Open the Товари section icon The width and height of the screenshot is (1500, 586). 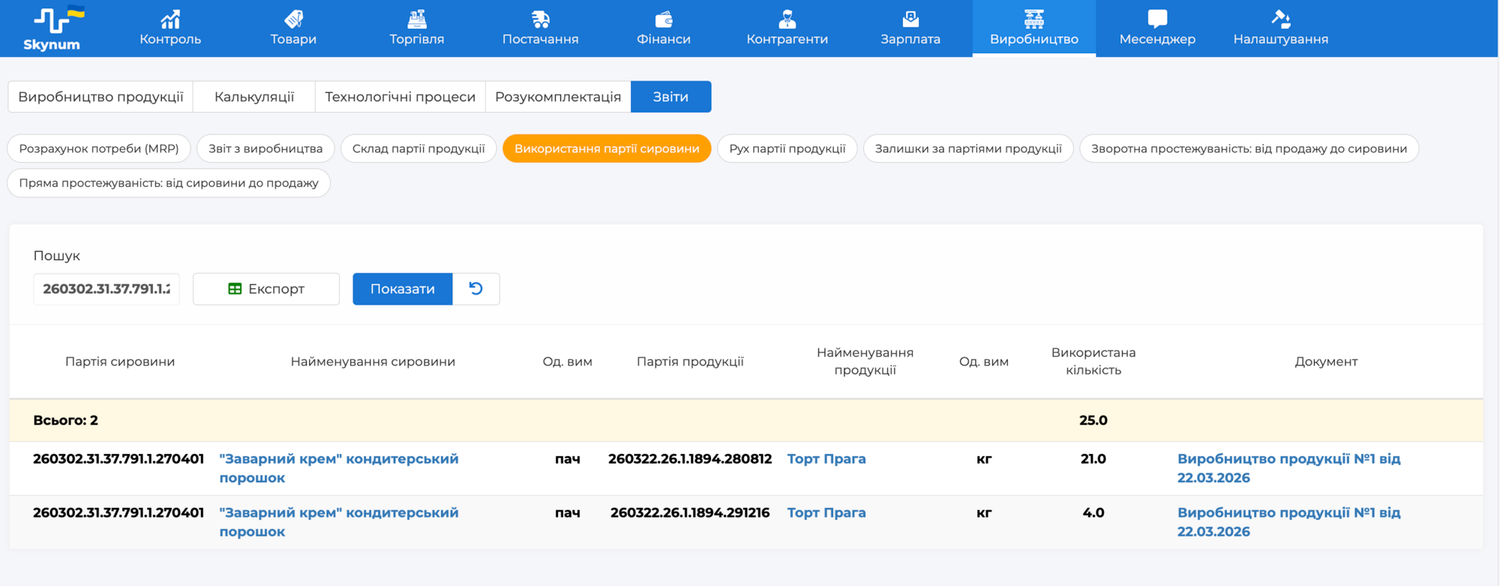click(293, 19)
